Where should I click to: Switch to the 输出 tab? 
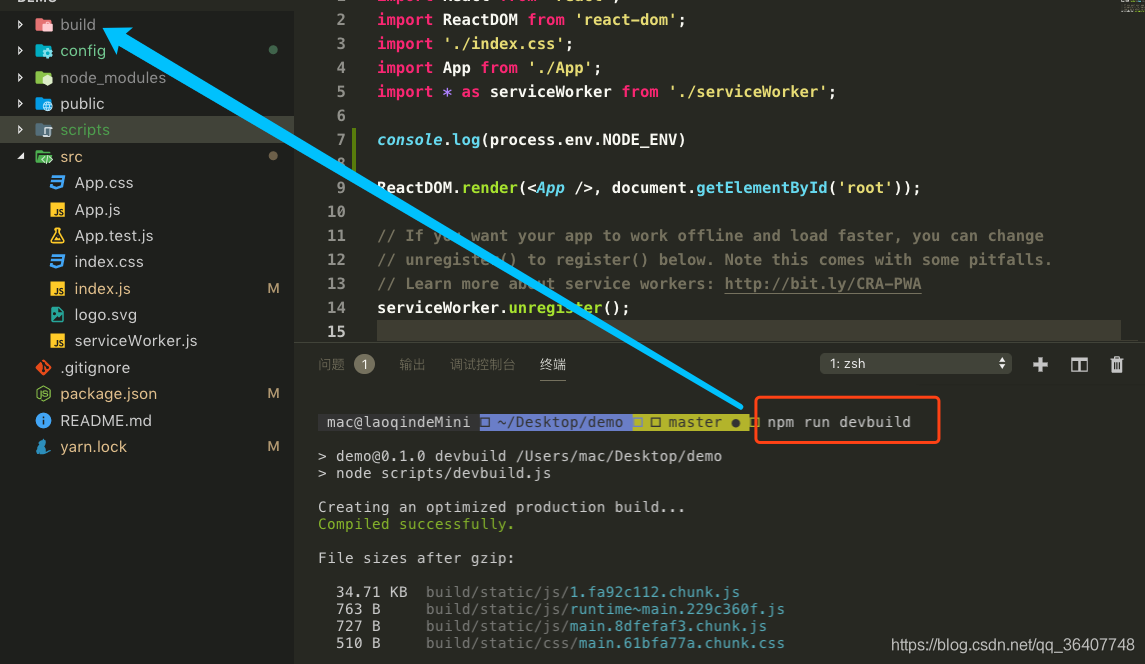point(412,365)
